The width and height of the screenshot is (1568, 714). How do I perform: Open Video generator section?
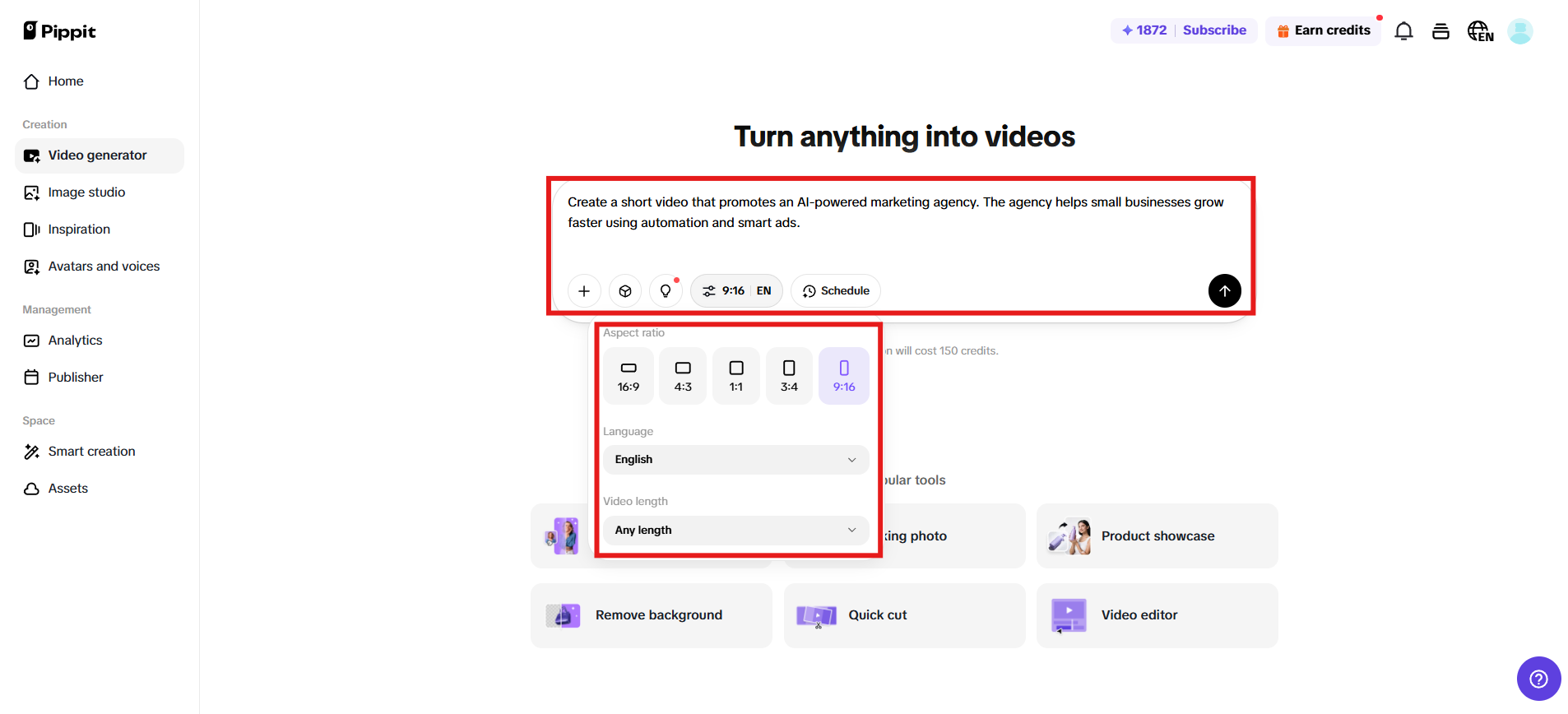[100, 155]
